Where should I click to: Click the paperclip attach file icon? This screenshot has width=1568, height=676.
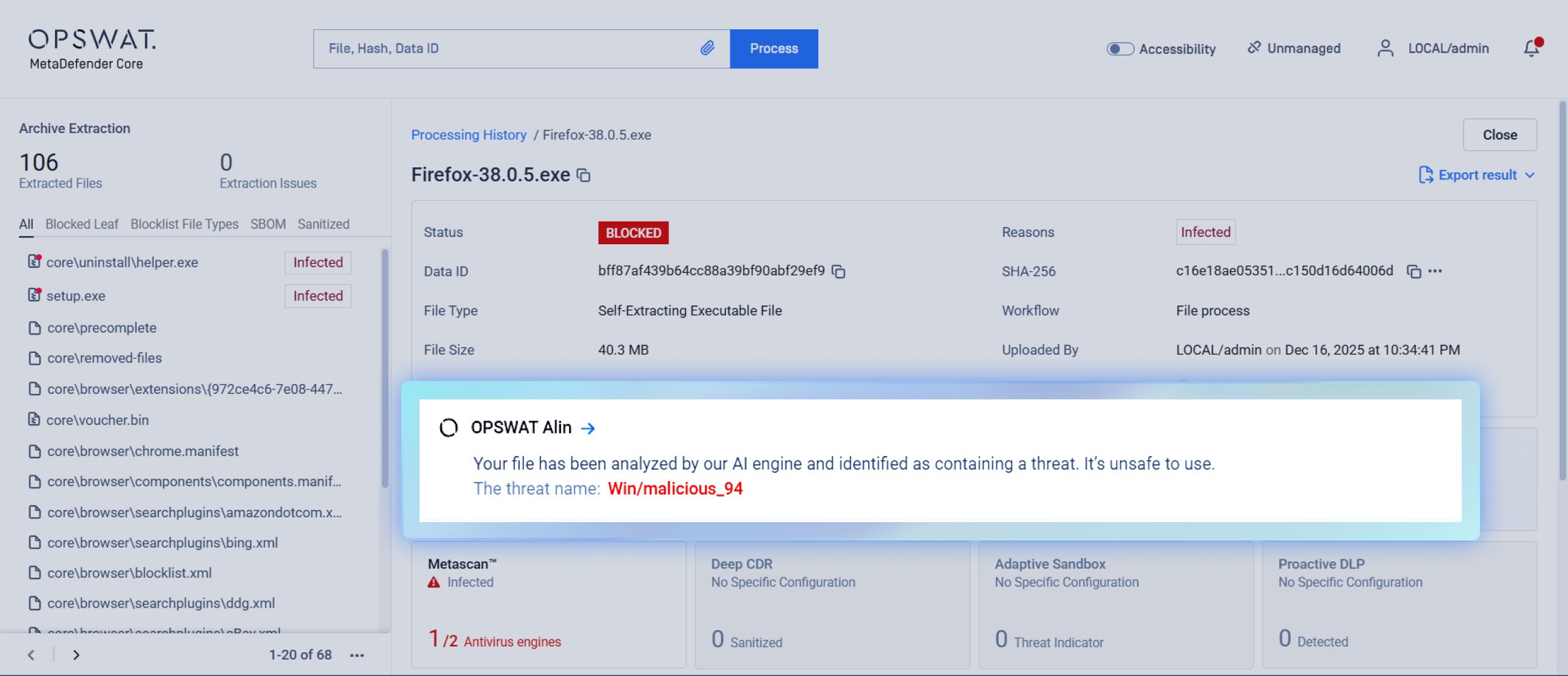point(707,48)
